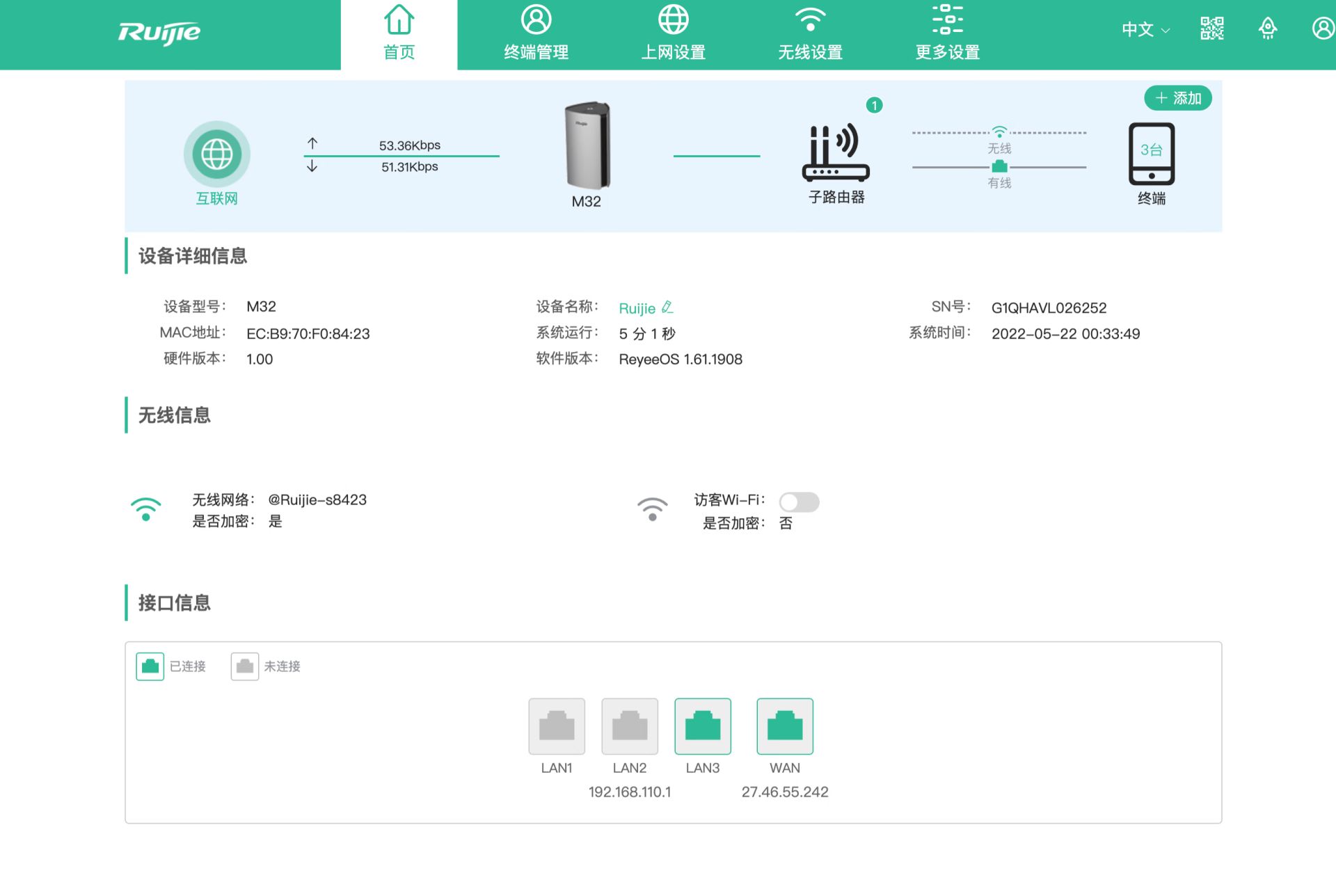Click the Ruijie logo
Image resolution: width=1336 pixels, height=896 pixels.
click(x=159, y=33)
